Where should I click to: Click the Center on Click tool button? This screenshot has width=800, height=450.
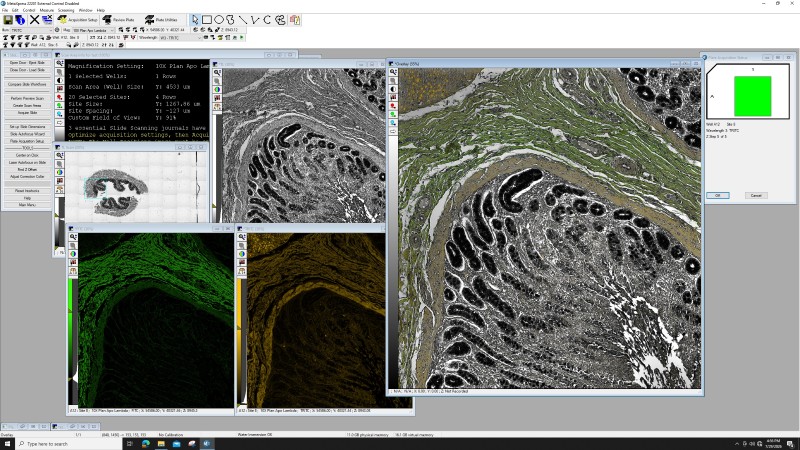pyautogui.click(x=27, y=155)
